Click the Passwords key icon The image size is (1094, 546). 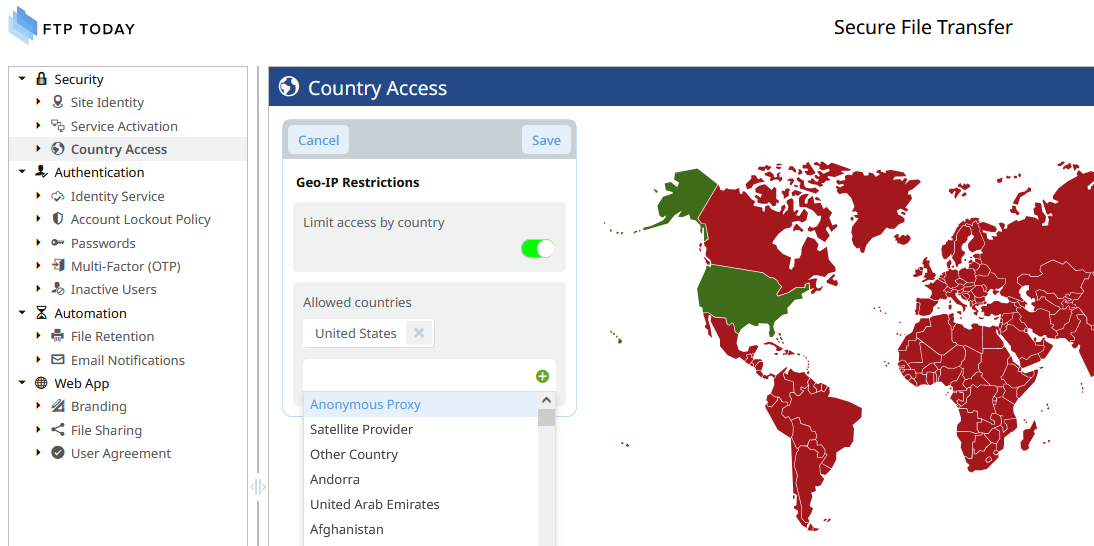coord(58,243)
